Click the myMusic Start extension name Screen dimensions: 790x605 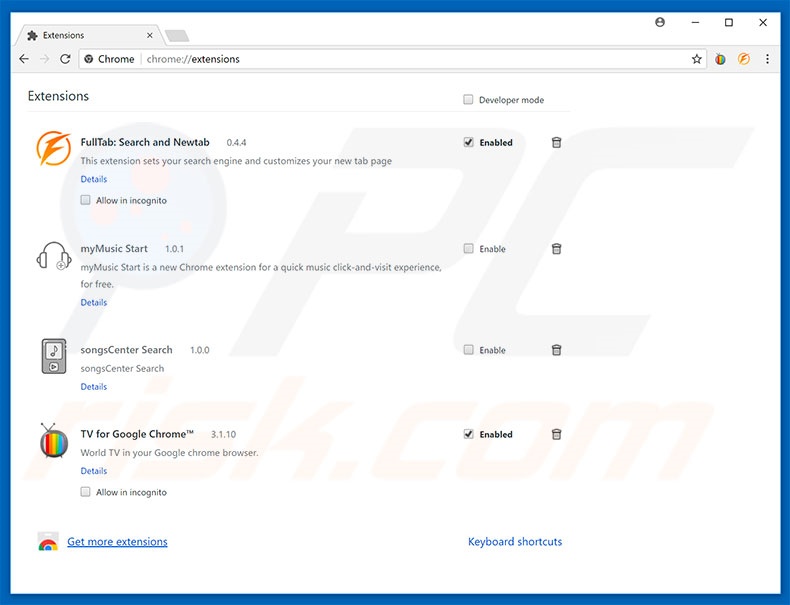click(114, 248)
